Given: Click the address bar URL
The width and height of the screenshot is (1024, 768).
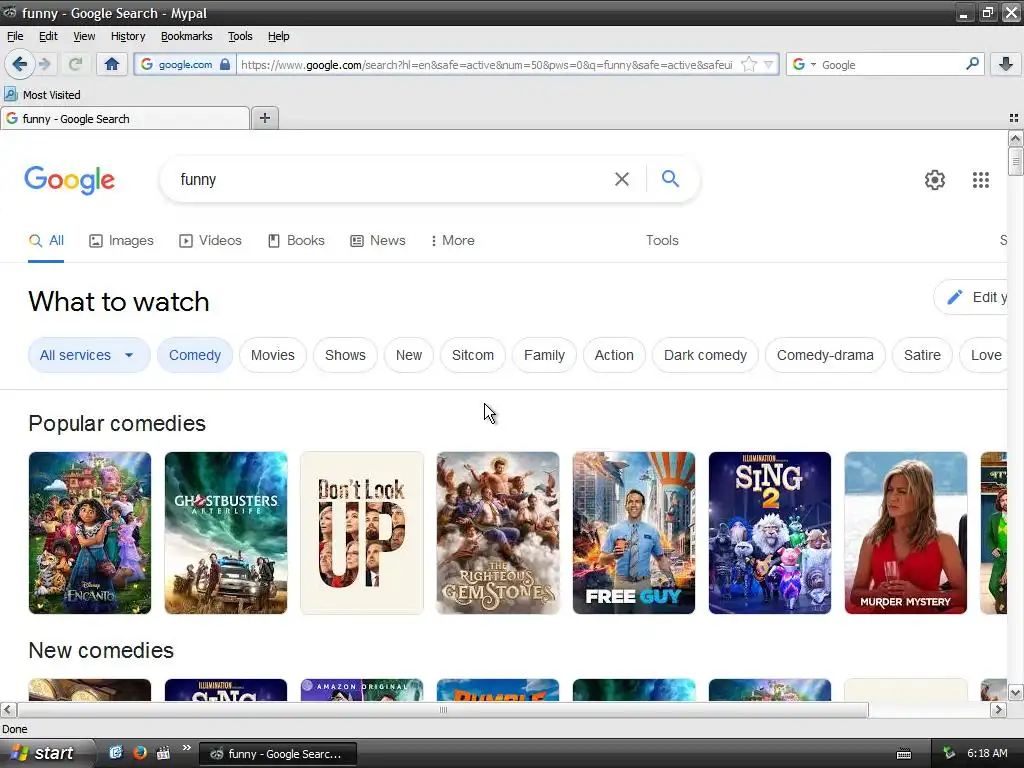Looking at the screenshot, I should coord(487,65).
